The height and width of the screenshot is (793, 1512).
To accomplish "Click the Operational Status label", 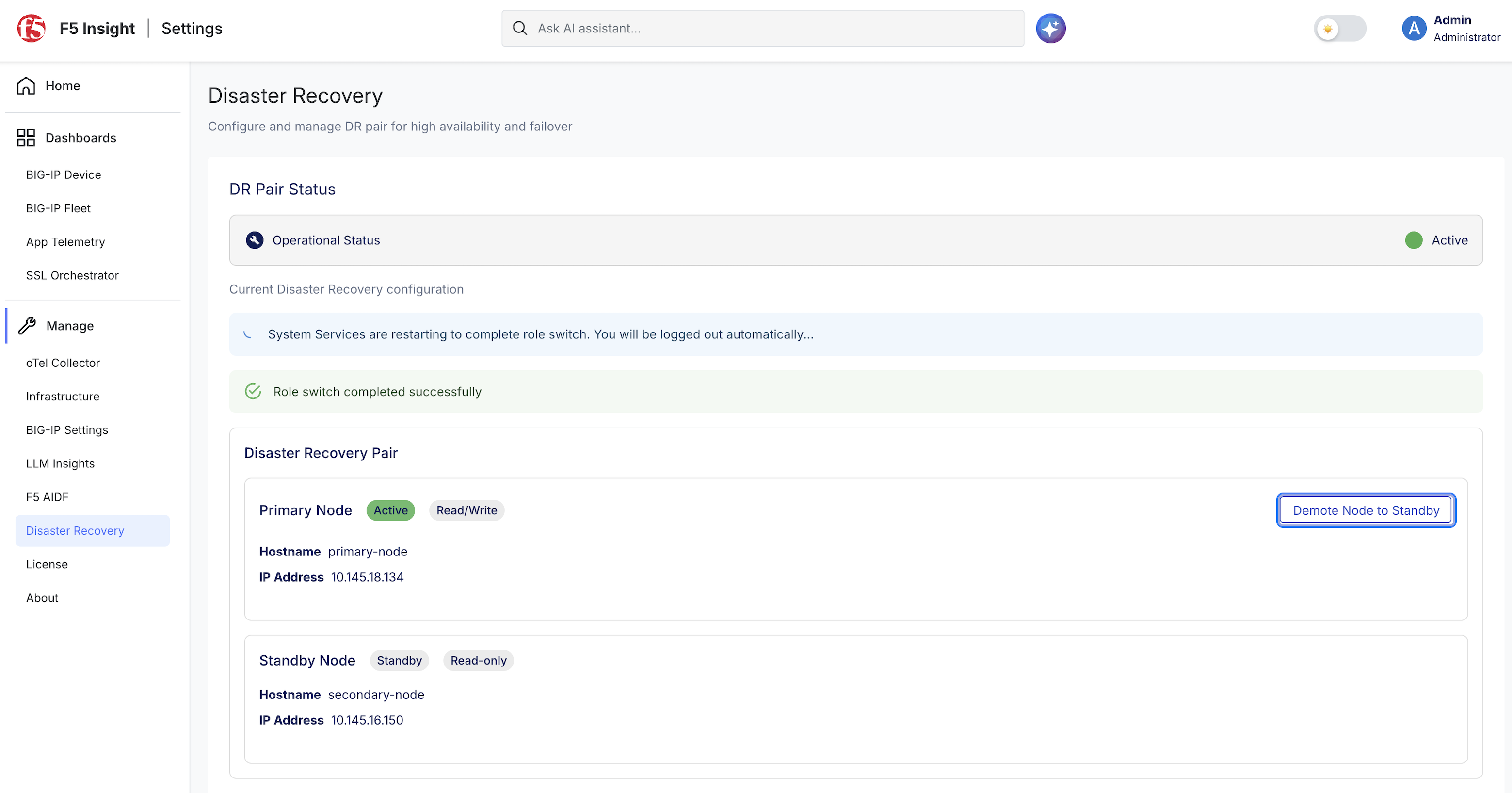I will (326, 240).
